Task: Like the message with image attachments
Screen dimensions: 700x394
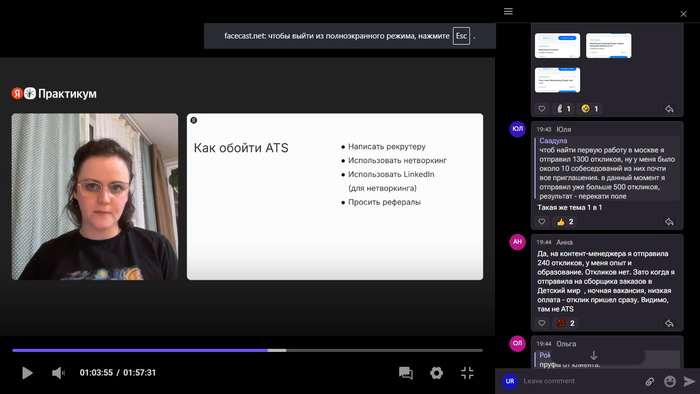Action: [542, 108]
